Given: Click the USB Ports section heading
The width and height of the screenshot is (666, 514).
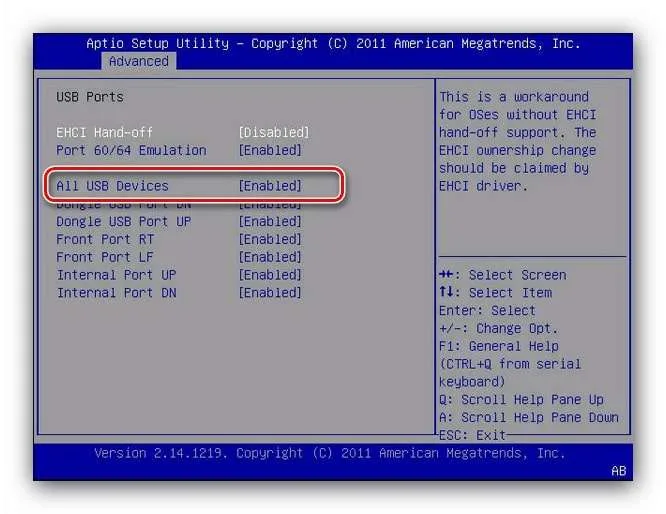Looking at the screenshot, I should [x=90, y=97].
